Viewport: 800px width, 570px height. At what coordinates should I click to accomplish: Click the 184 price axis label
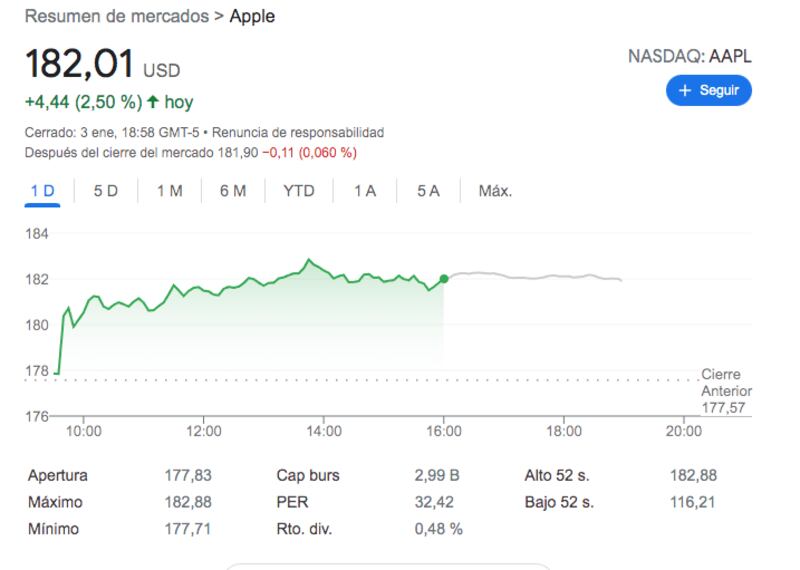[37, 234]
